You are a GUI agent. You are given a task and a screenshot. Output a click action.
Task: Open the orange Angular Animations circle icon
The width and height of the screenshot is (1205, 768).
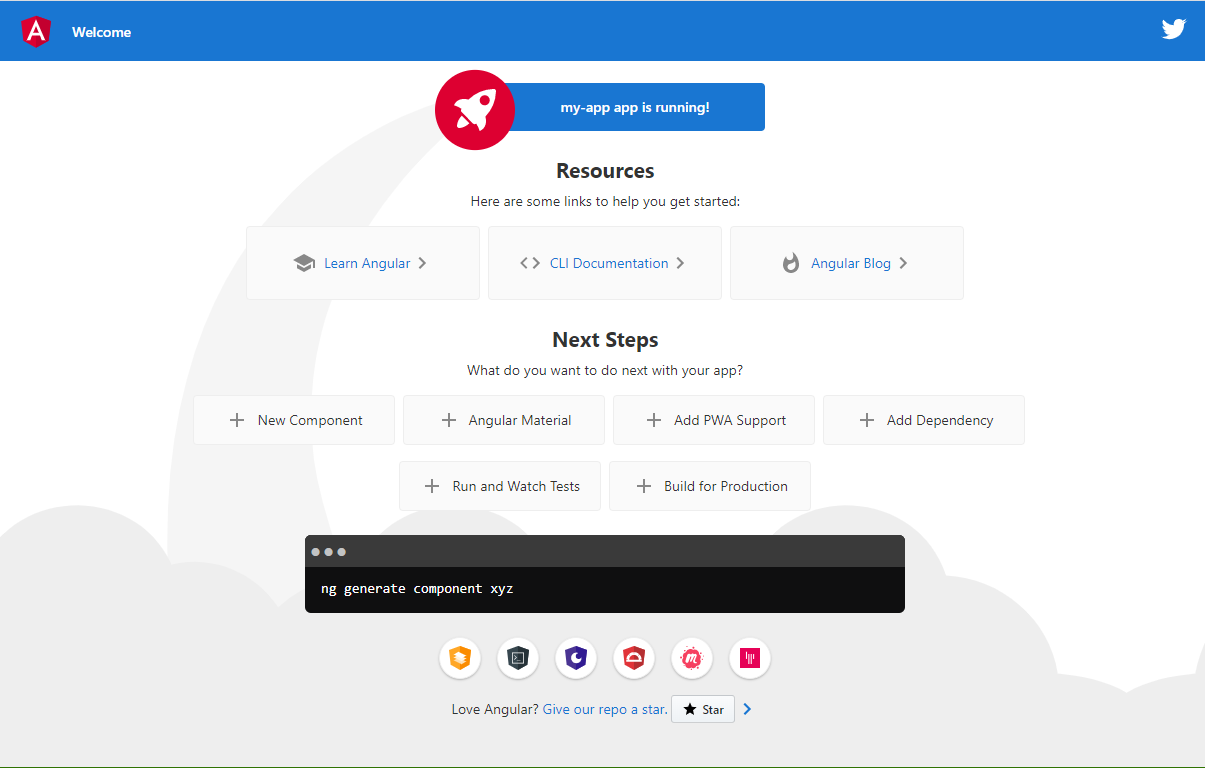tap(460, 658)
